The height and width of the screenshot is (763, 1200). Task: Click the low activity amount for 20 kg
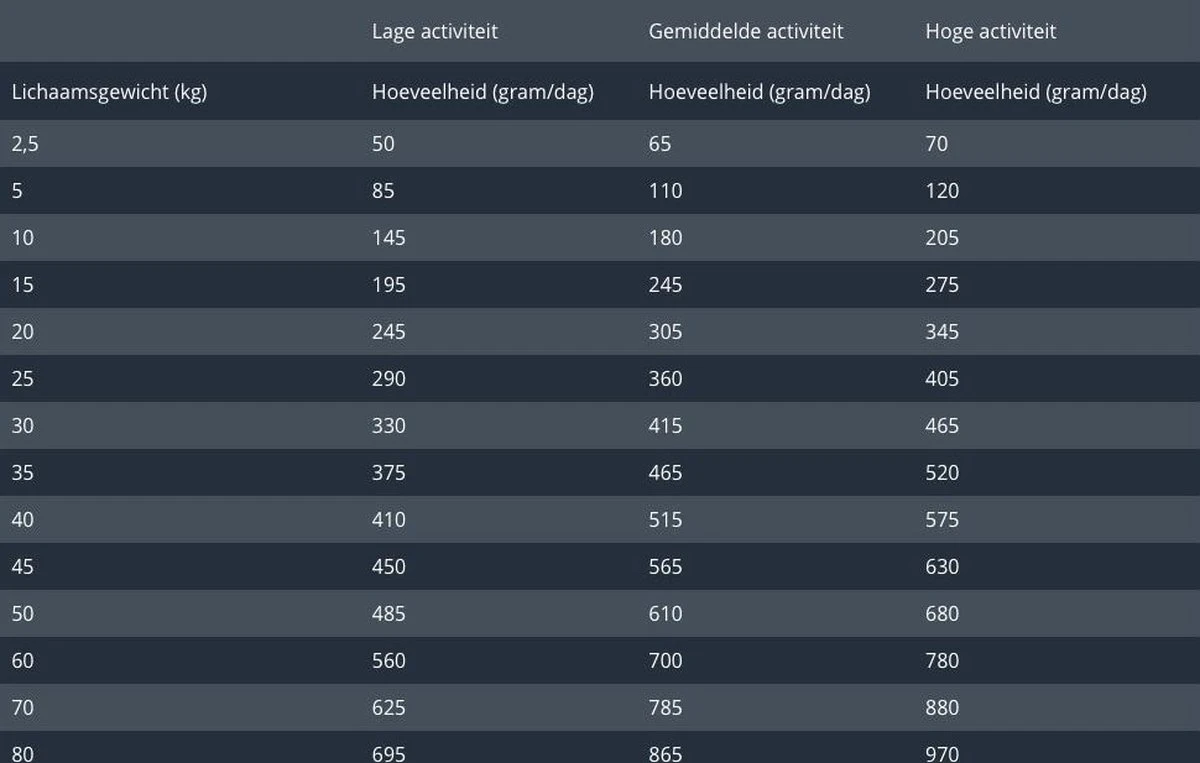tap(389, 332)
